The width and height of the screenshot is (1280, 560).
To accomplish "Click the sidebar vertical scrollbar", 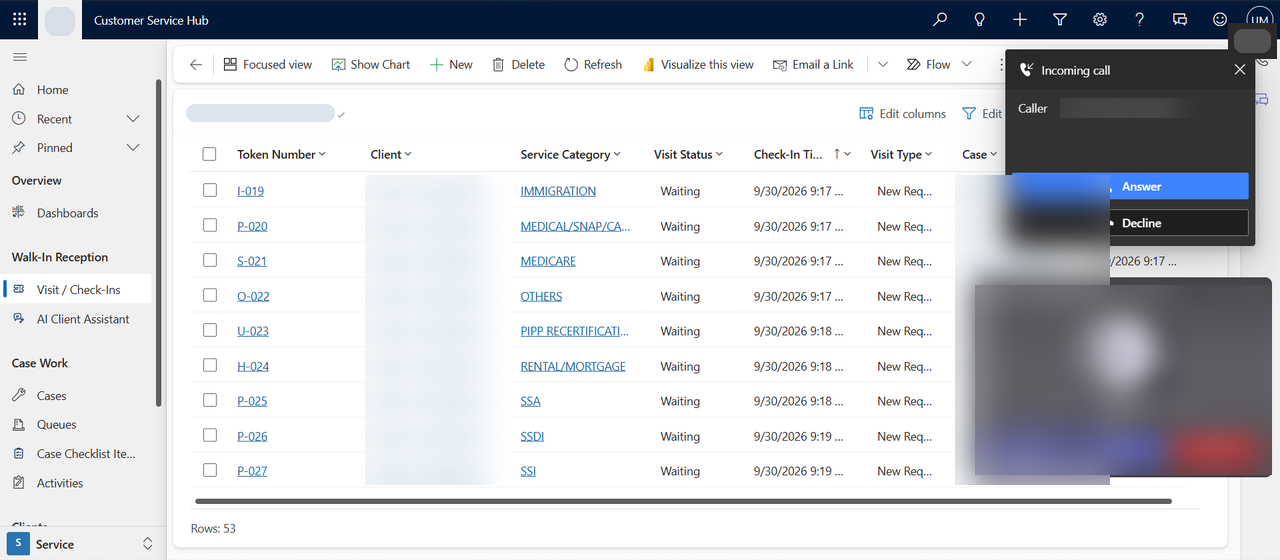I will pos(158,242).
